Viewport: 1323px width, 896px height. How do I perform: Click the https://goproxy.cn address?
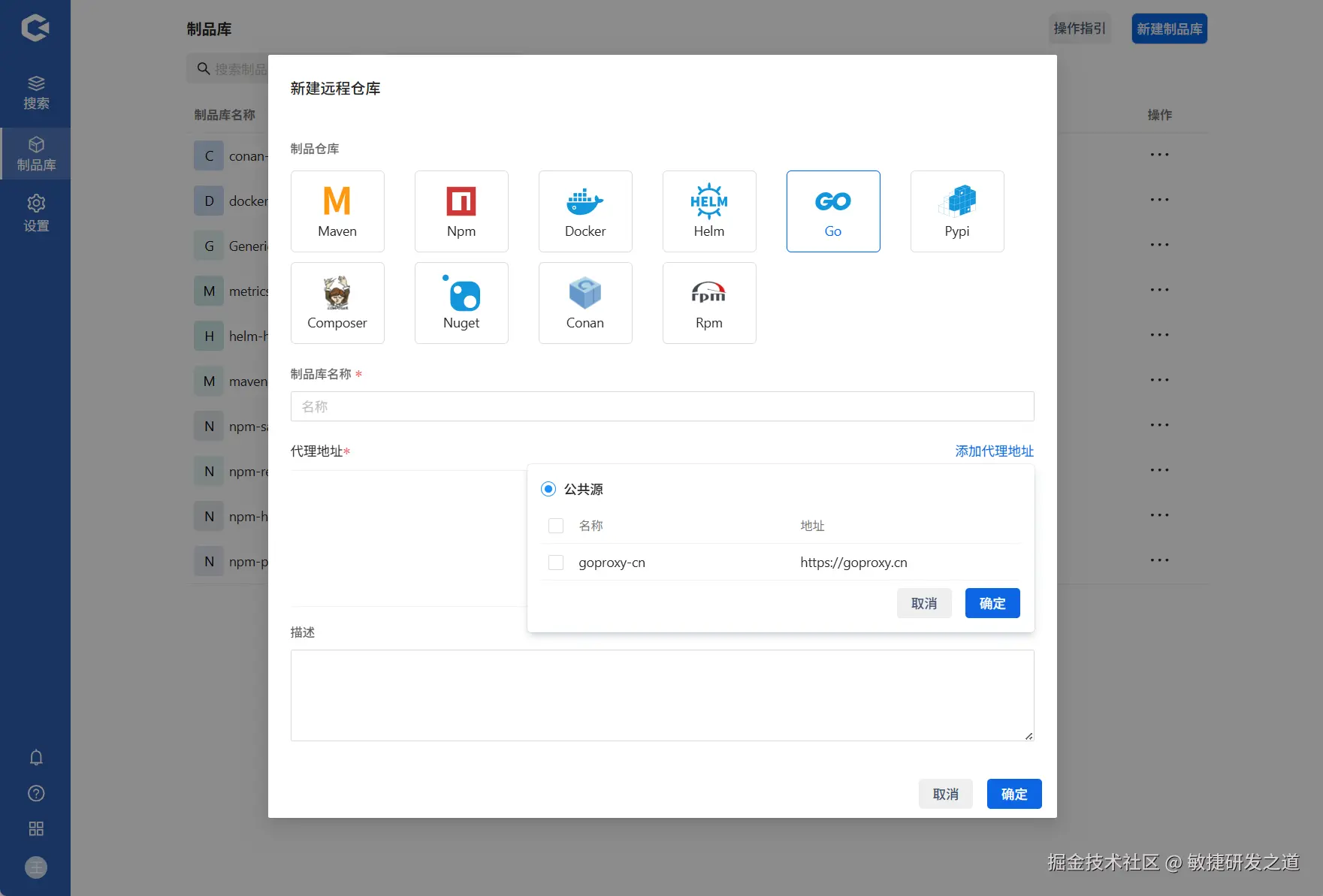click(854, 563)
